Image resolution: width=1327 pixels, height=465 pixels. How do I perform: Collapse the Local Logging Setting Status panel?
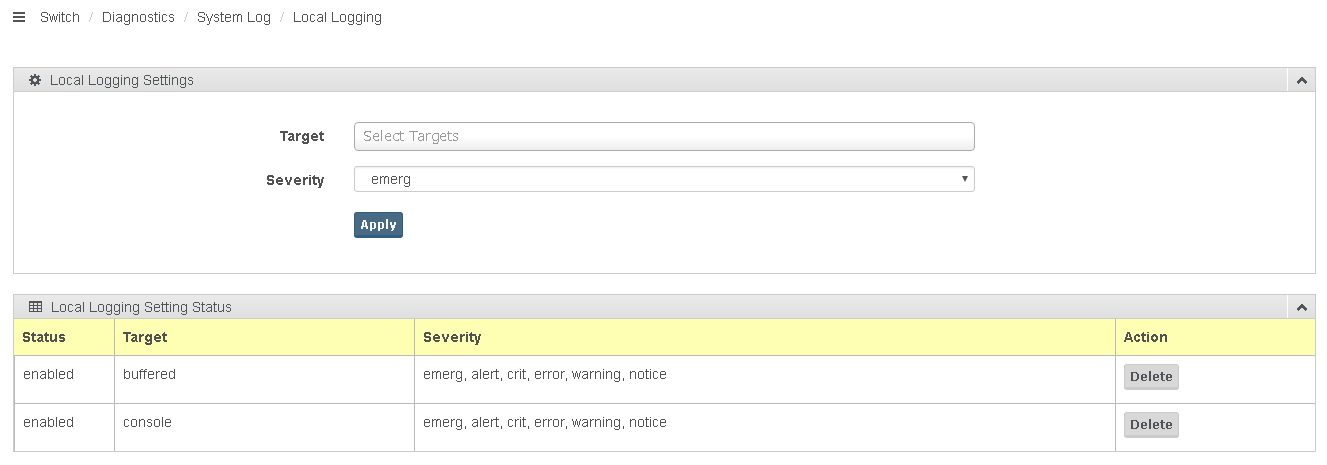pyautogui.click(x=1301, y=307)
